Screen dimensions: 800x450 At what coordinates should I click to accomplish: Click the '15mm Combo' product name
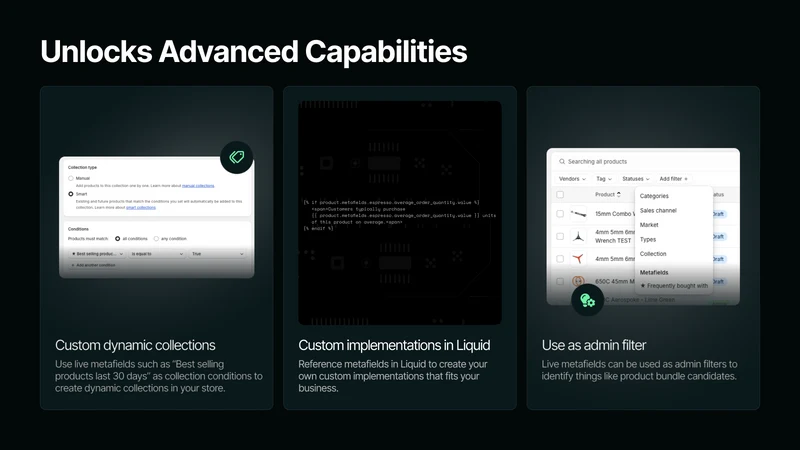coord(614,214)
